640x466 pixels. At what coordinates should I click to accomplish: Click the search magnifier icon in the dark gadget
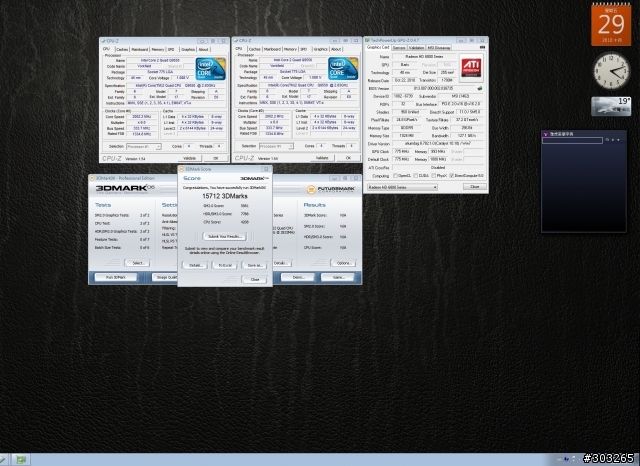pos(607,140)
